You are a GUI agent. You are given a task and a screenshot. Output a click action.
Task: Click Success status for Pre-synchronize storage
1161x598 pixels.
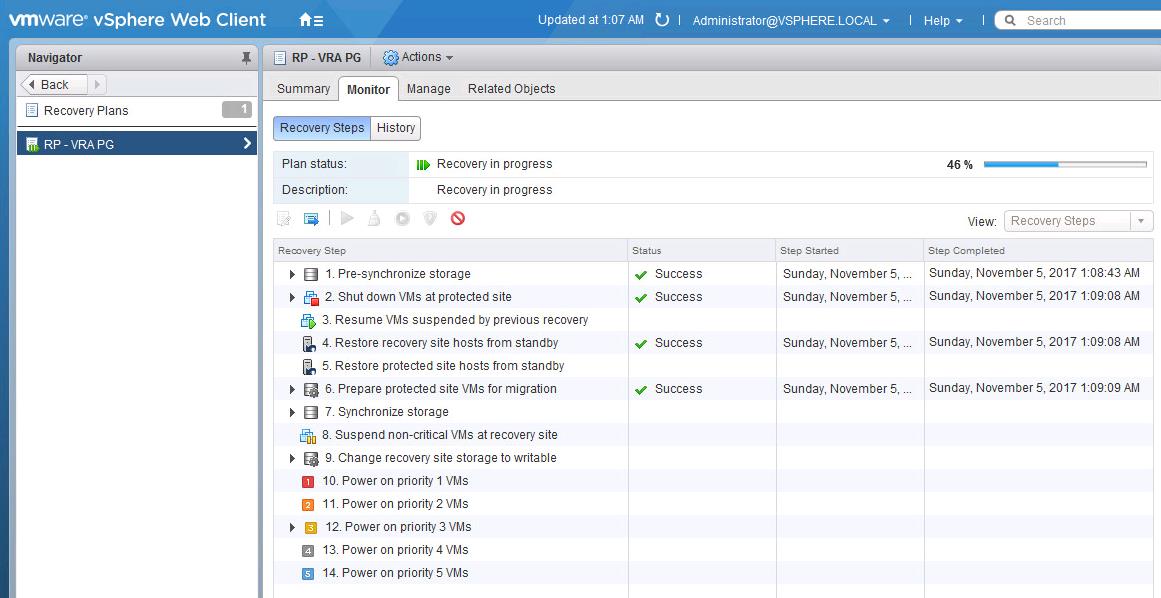[x=669, y=275]
